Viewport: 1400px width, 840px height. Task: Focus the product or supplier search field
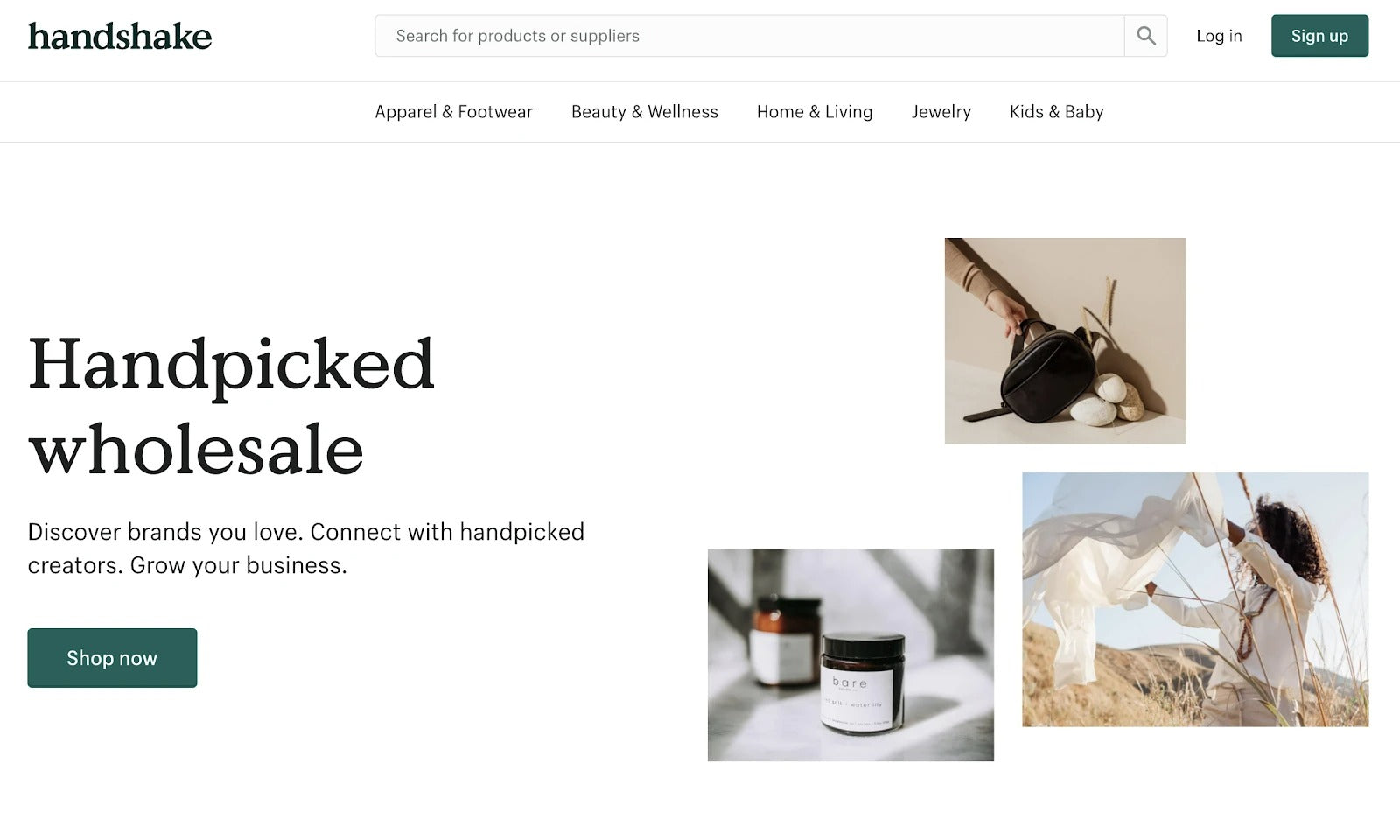click(750, 36)
